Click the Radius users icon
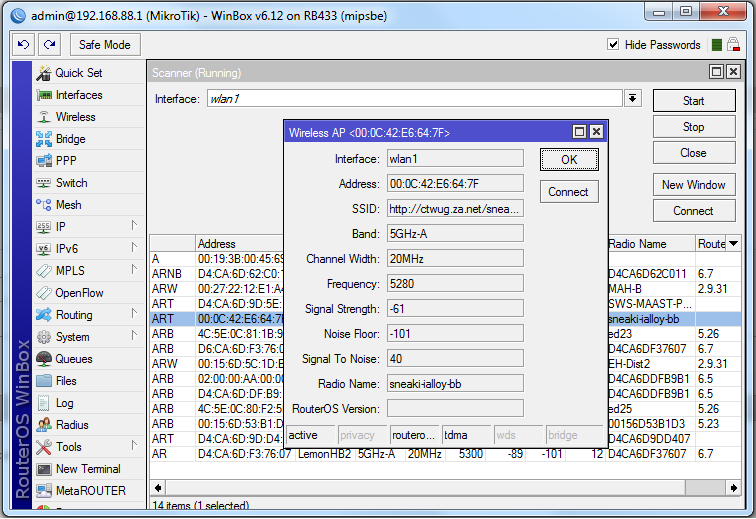Viewport: 756px width, 519px height. 44,425
